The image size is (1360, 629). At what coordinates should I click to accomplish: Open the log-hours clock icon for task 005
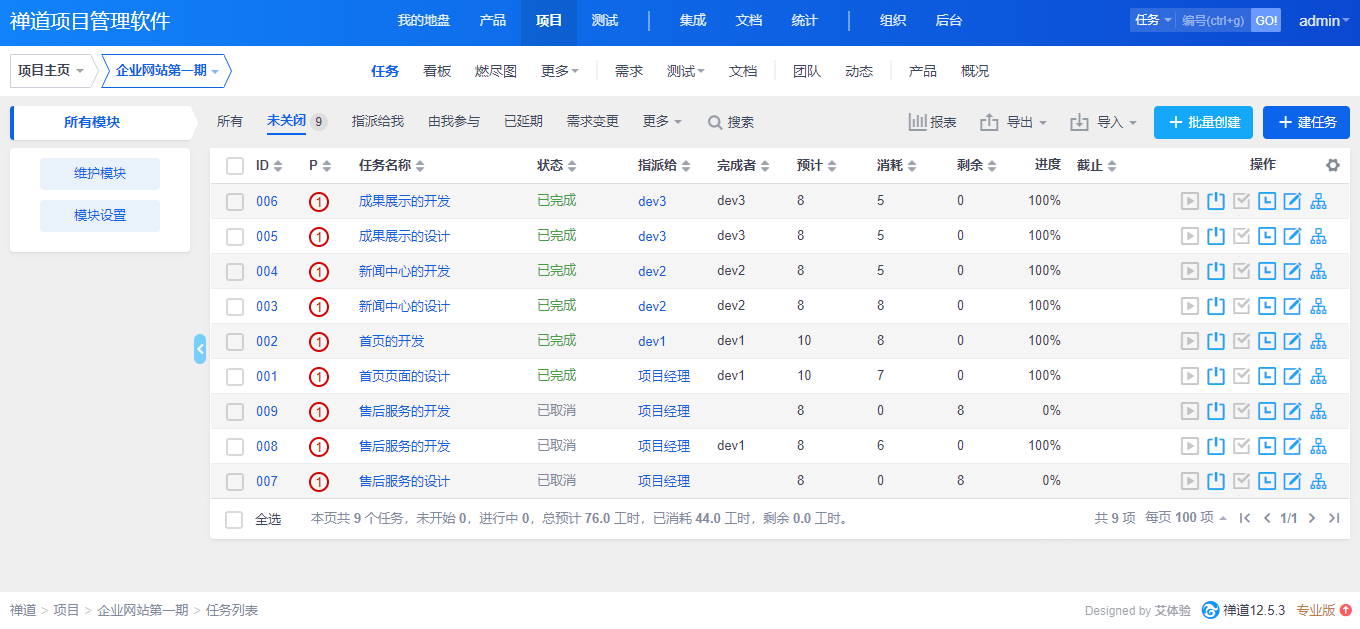[1267, 236]
